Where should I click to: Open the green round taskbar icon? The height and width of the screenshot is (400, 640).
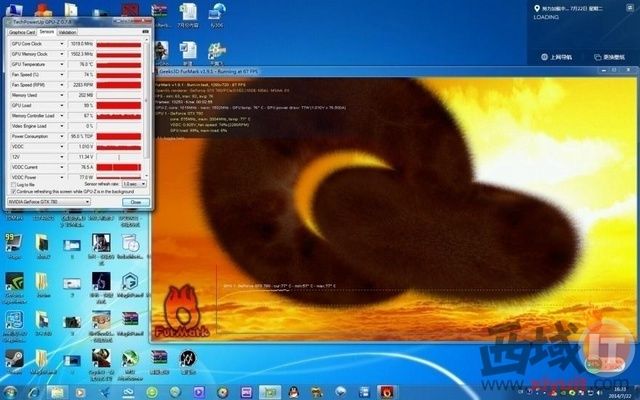click(x=152, y=393)
